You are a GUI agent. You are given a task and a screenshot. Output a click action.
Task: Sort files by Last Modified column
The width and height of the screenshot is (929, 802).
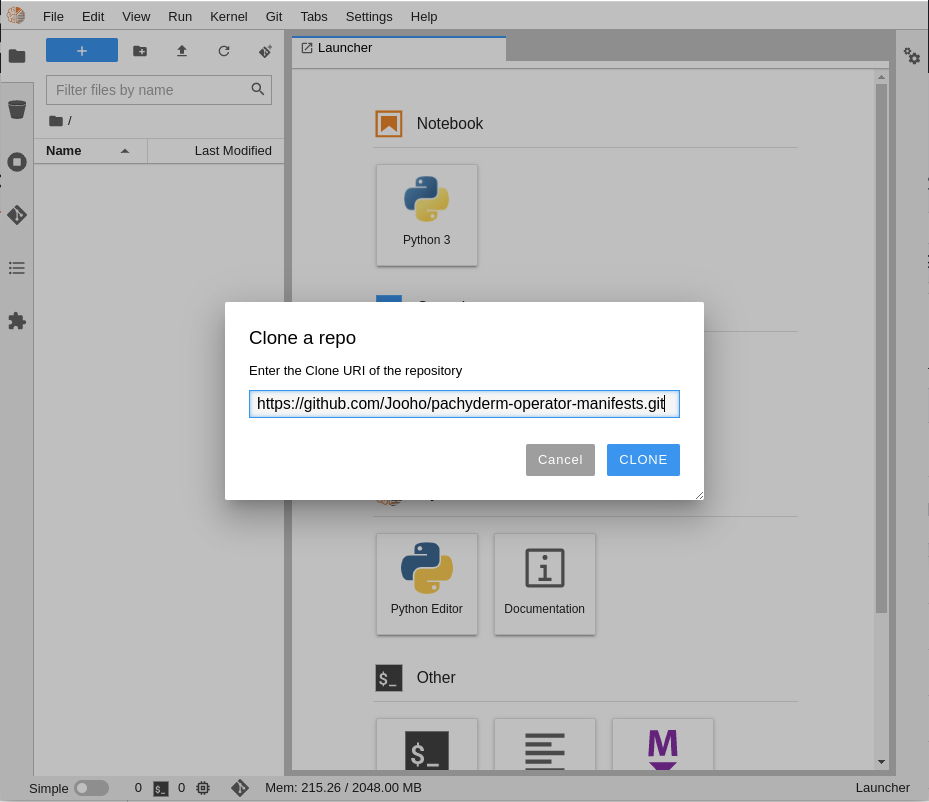click(232, 151)
